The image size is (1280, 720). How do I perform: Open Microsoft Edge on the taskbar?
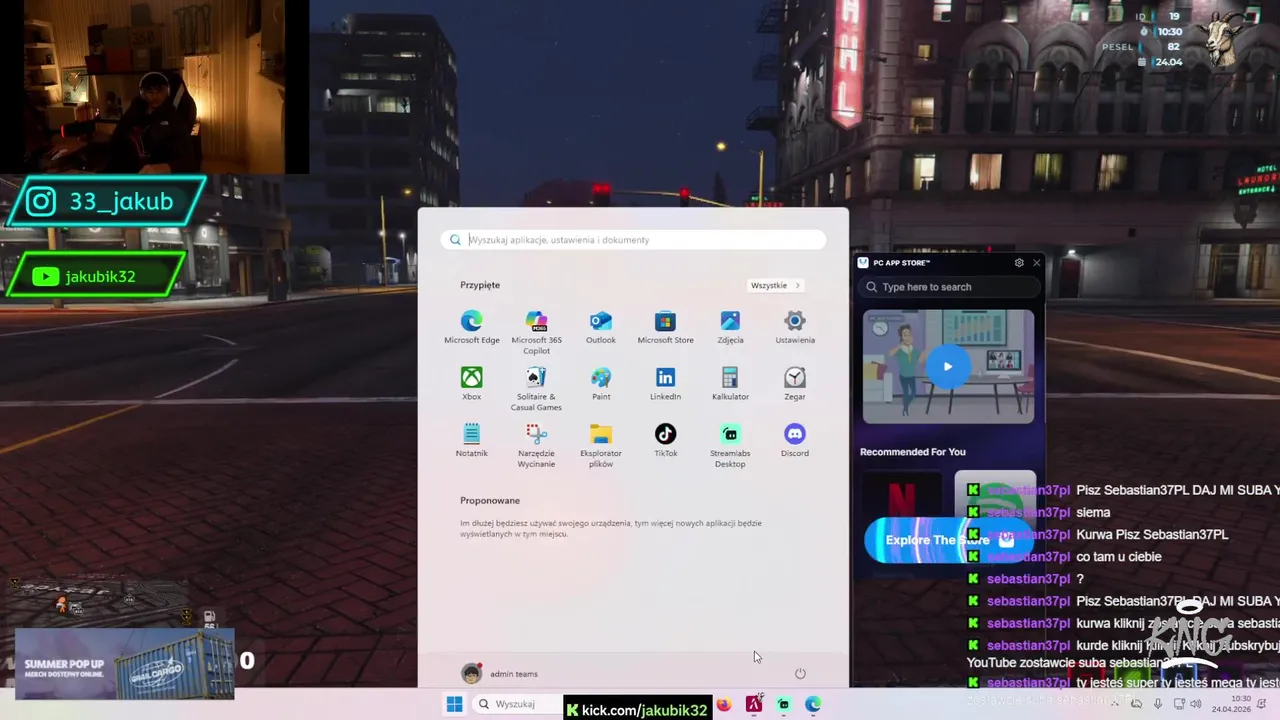[813, 704]
